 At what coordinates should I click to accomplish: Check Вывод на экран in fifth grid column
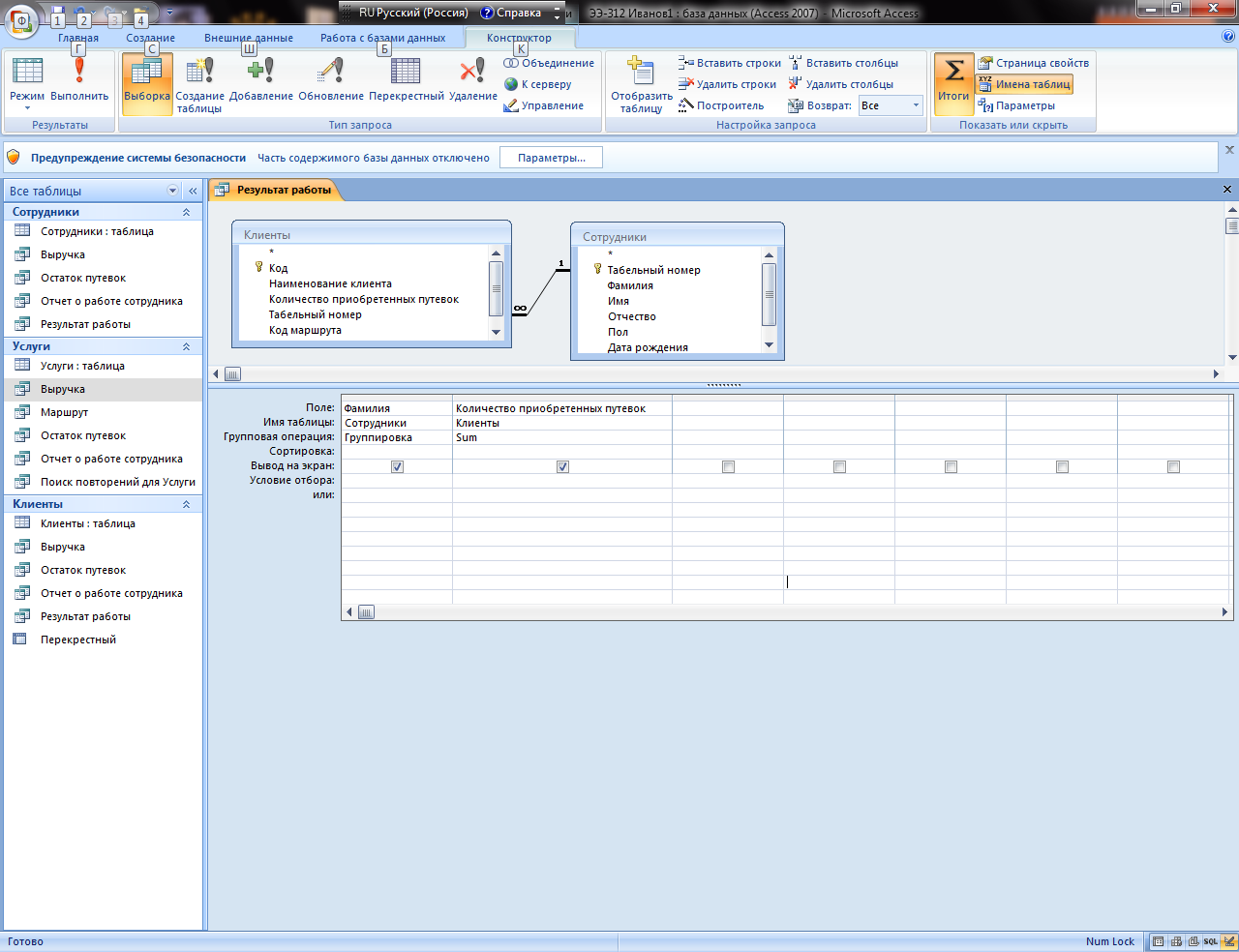tap(951, 466)
